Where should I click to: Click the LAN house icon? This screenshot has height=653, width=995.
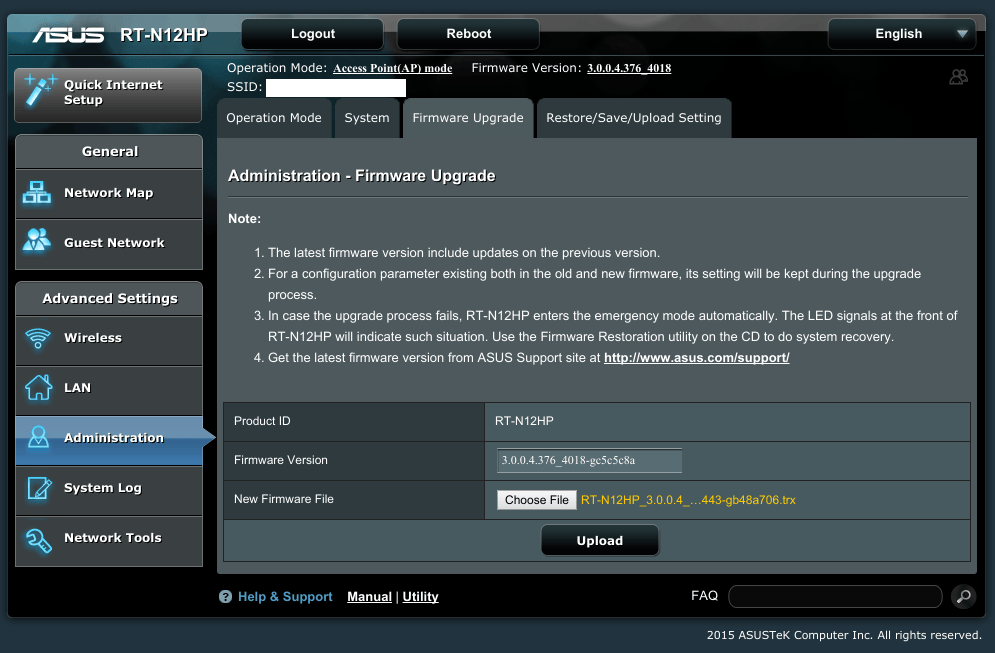[x=39, y=387]
